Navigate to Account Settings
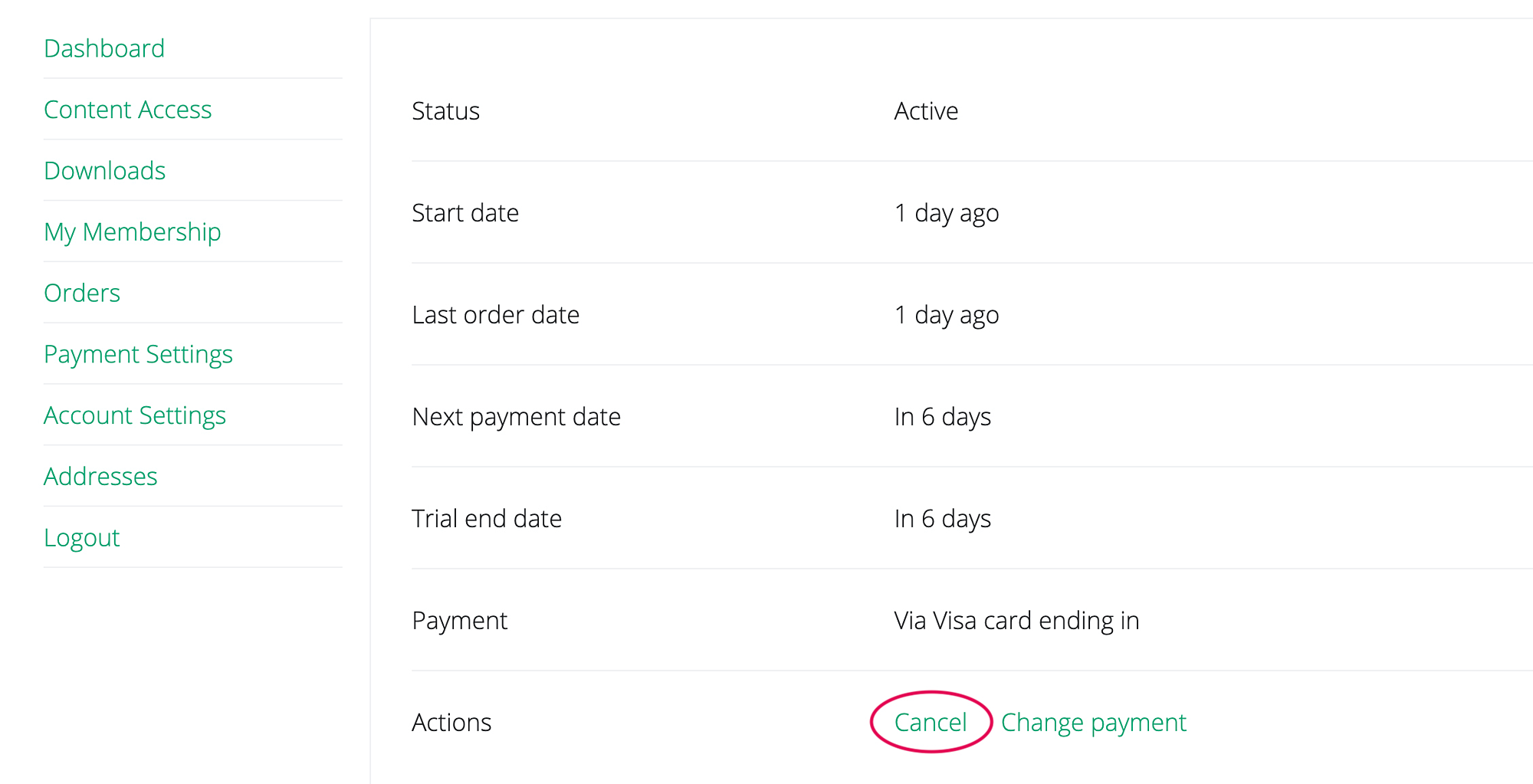Screen dimensions: 1533x784 click(135, 415)
